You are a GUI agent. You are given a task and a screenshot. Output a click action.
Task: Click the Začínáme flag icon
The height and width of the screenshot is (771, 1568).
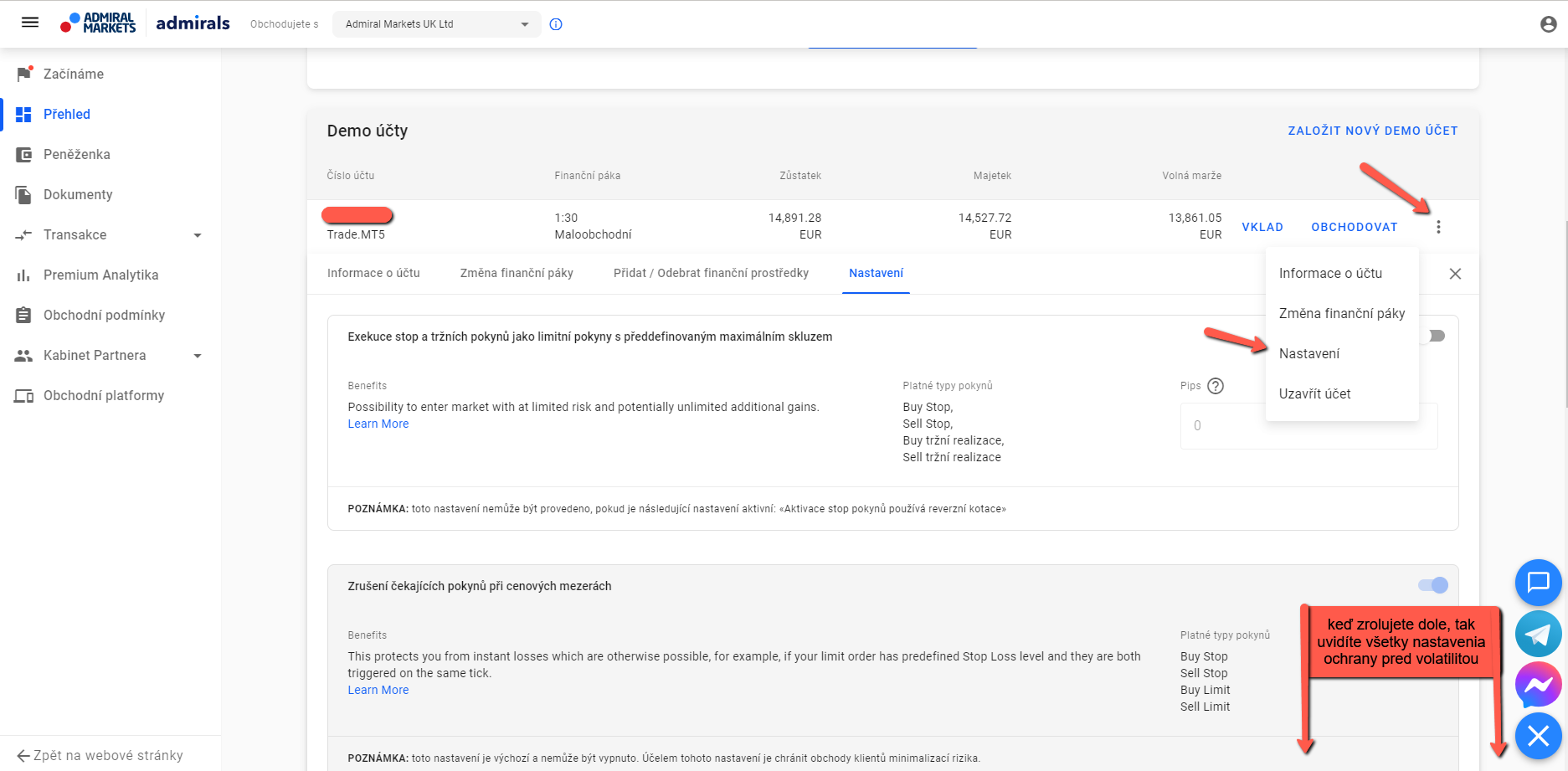click(24, 74)
